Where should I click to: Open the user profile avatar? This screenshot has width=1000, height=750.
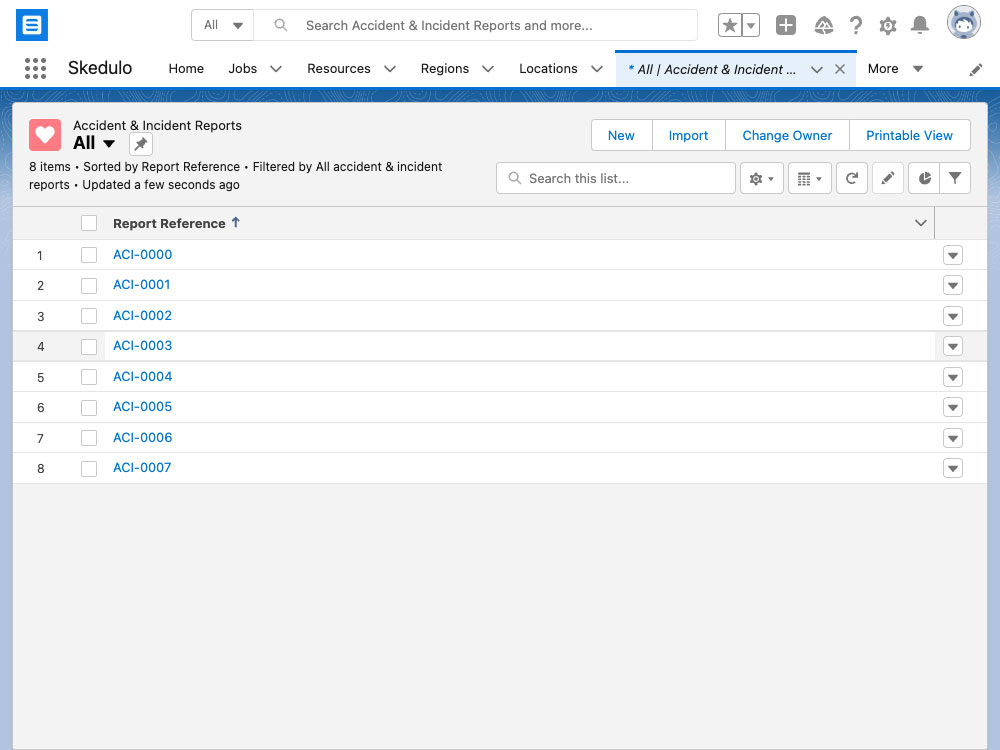[964, 22]
